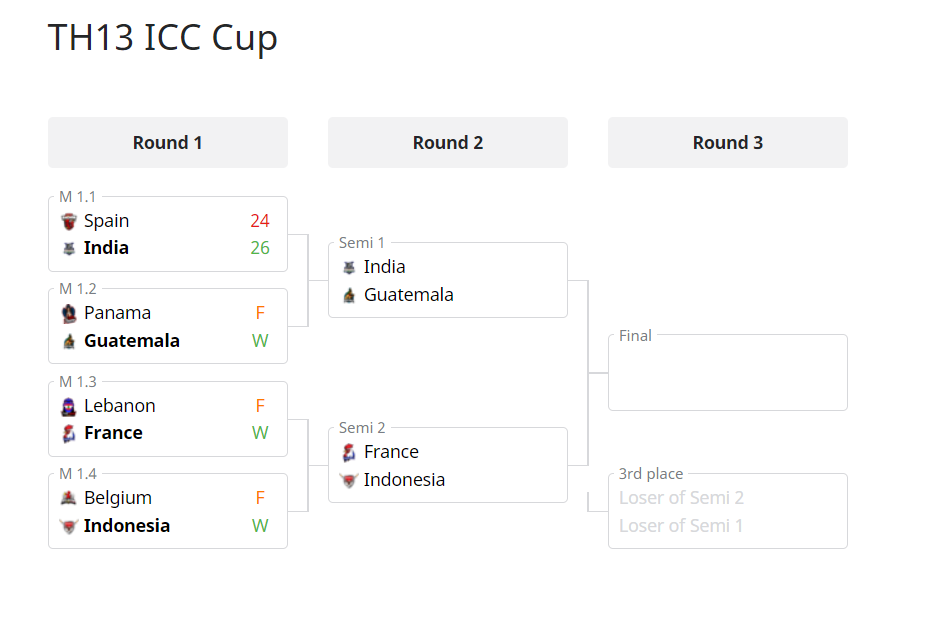The width and height of the screenshot is (949, 618).
Task: Click Belgium's team logo in M 1.4
Action: (69, 498)
